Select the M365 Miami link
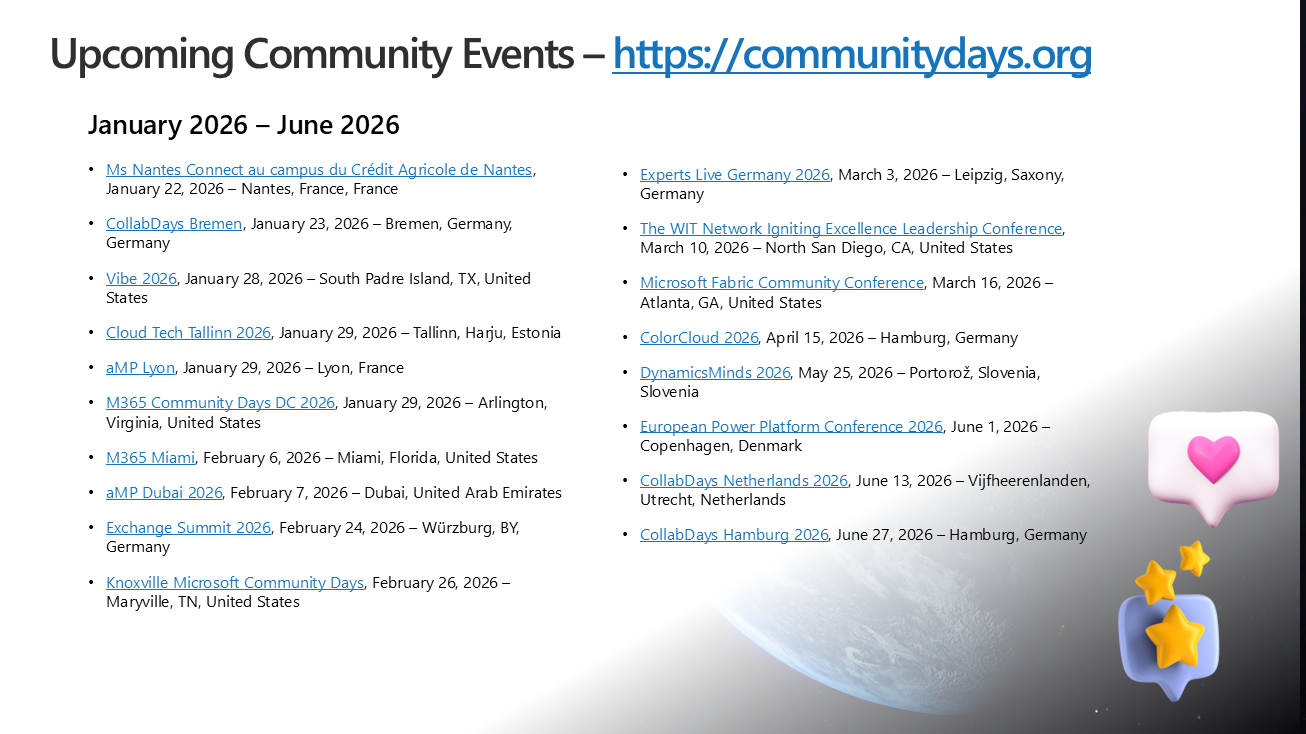 coord(150,458)
